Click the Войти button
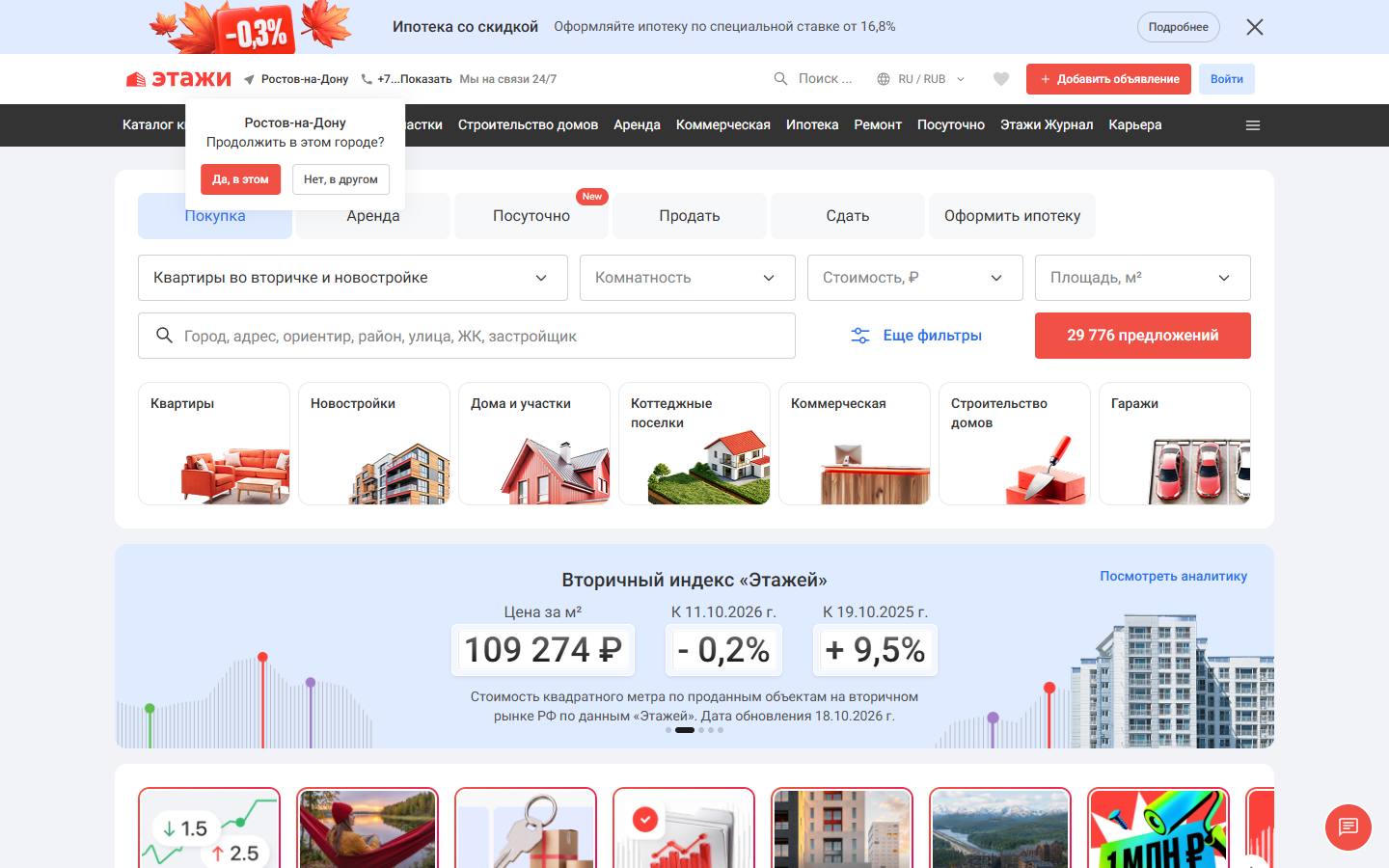Screen dimensions: 1389x868 point(1227,79)
